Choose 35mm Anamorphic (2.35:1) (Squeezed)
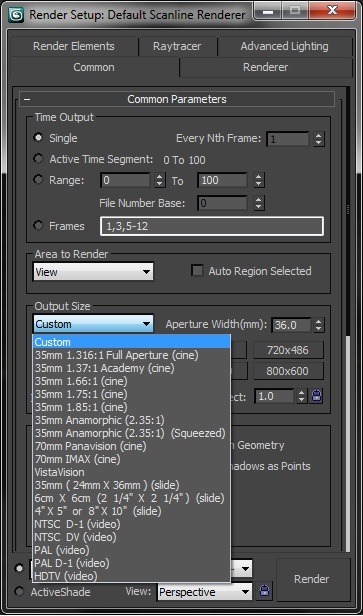 click(131, 433)
